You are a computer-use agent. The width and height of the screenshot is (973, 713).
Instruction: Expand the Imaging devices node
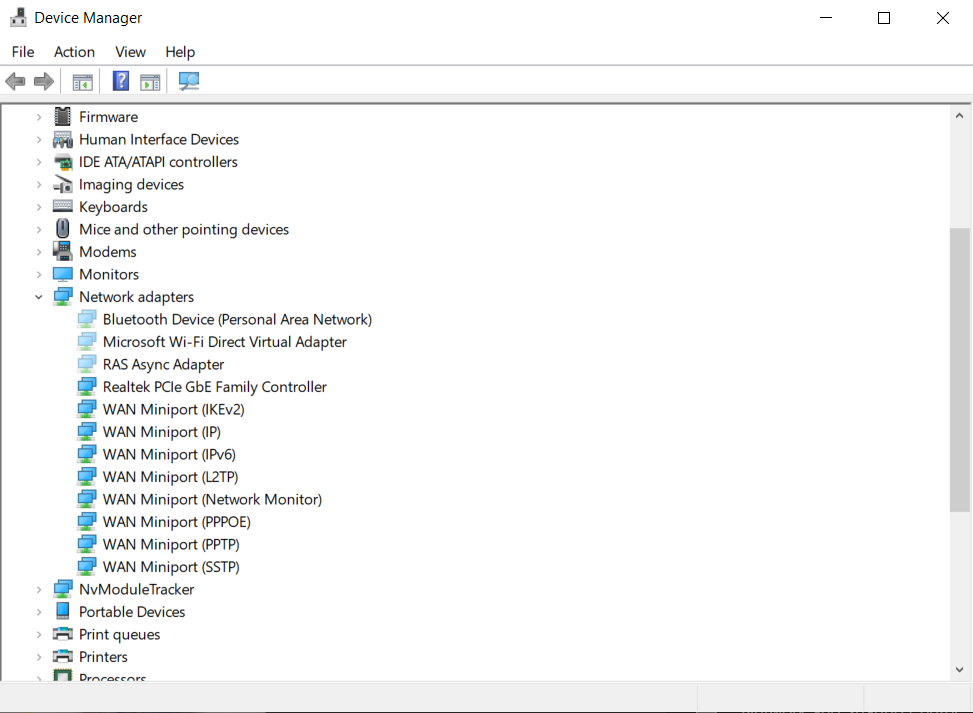pos(39,184)
